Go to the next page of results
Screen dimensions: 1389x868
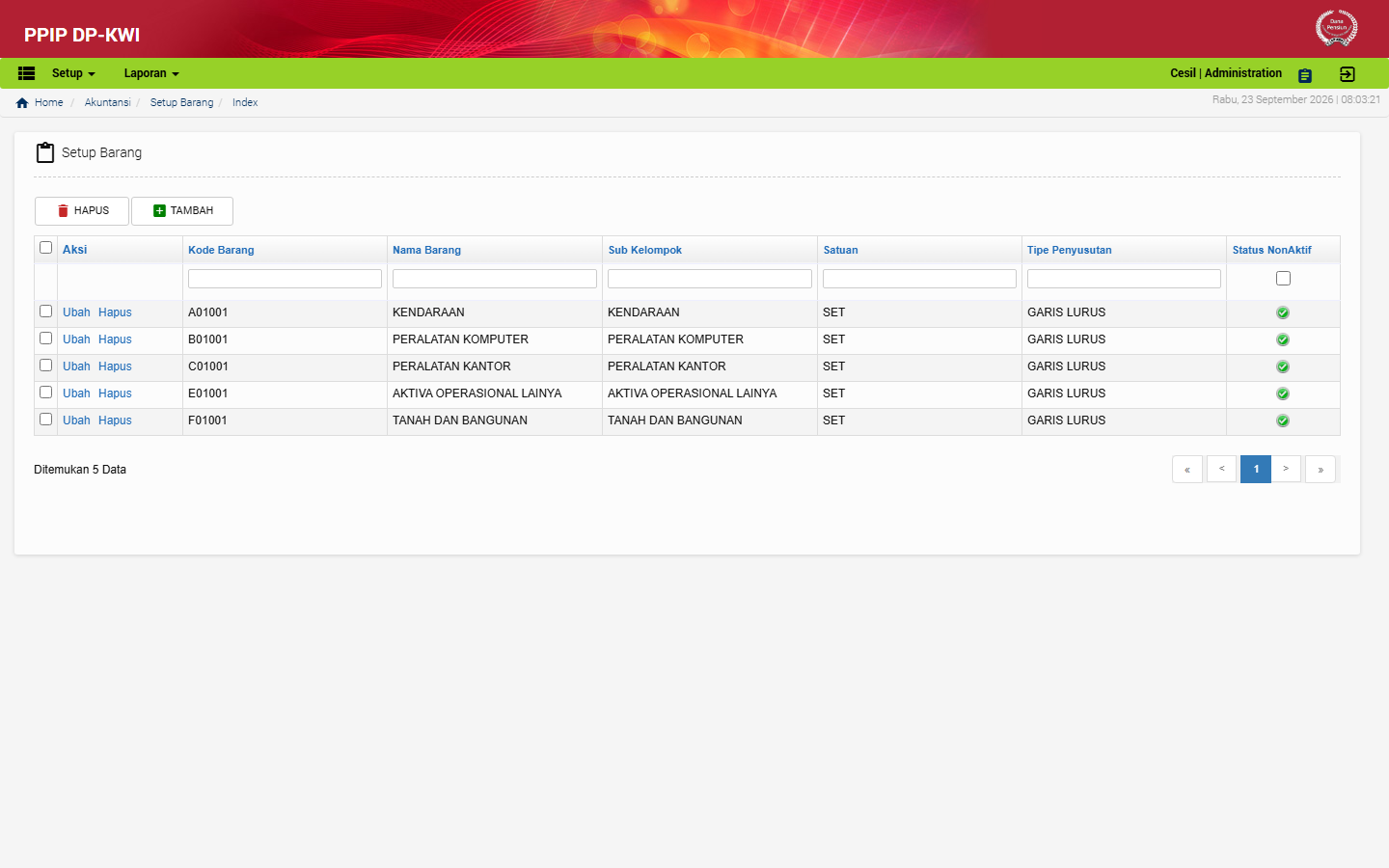(x=1286, y=470)
